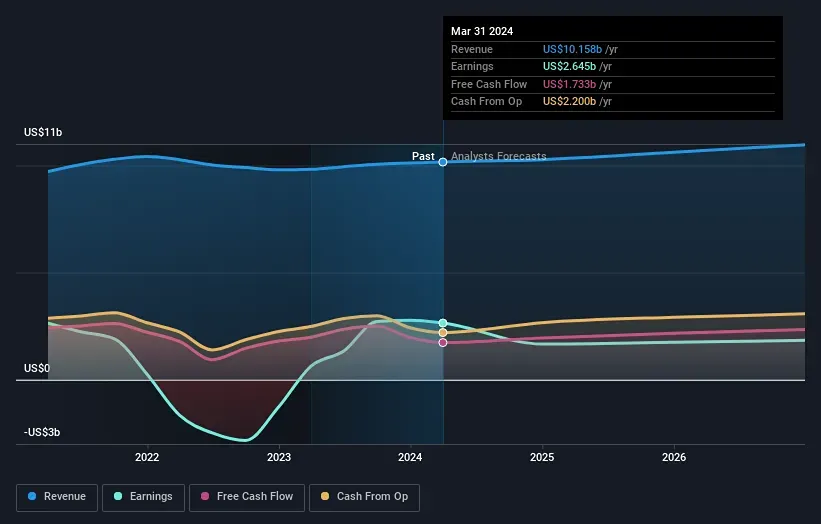821x524 pixels.
Task: Click the 'Analysts Forecasts' label
Action: (498, 156)
